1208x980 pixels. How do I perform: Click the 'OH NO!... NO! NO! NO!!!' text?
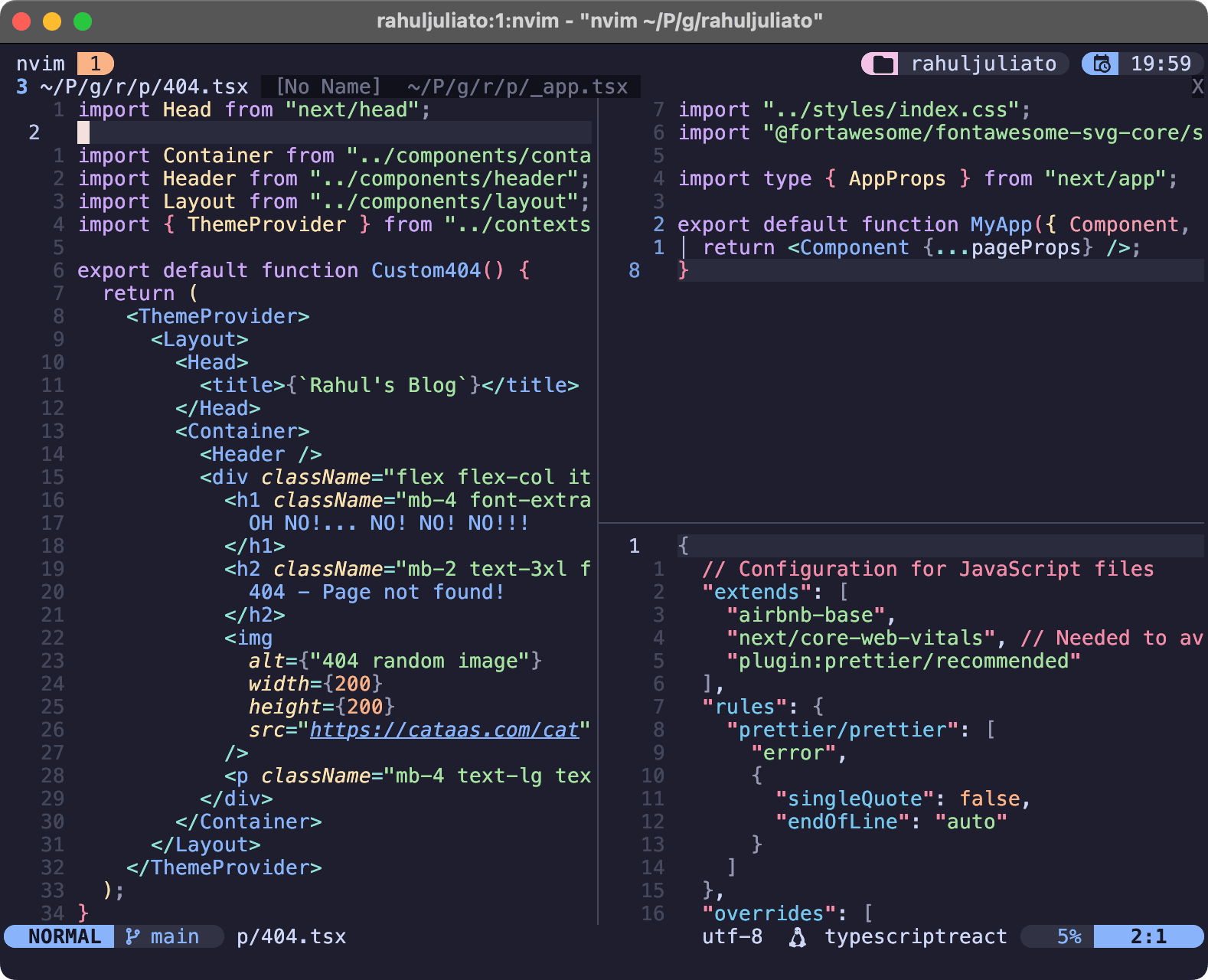pos(389,523)
